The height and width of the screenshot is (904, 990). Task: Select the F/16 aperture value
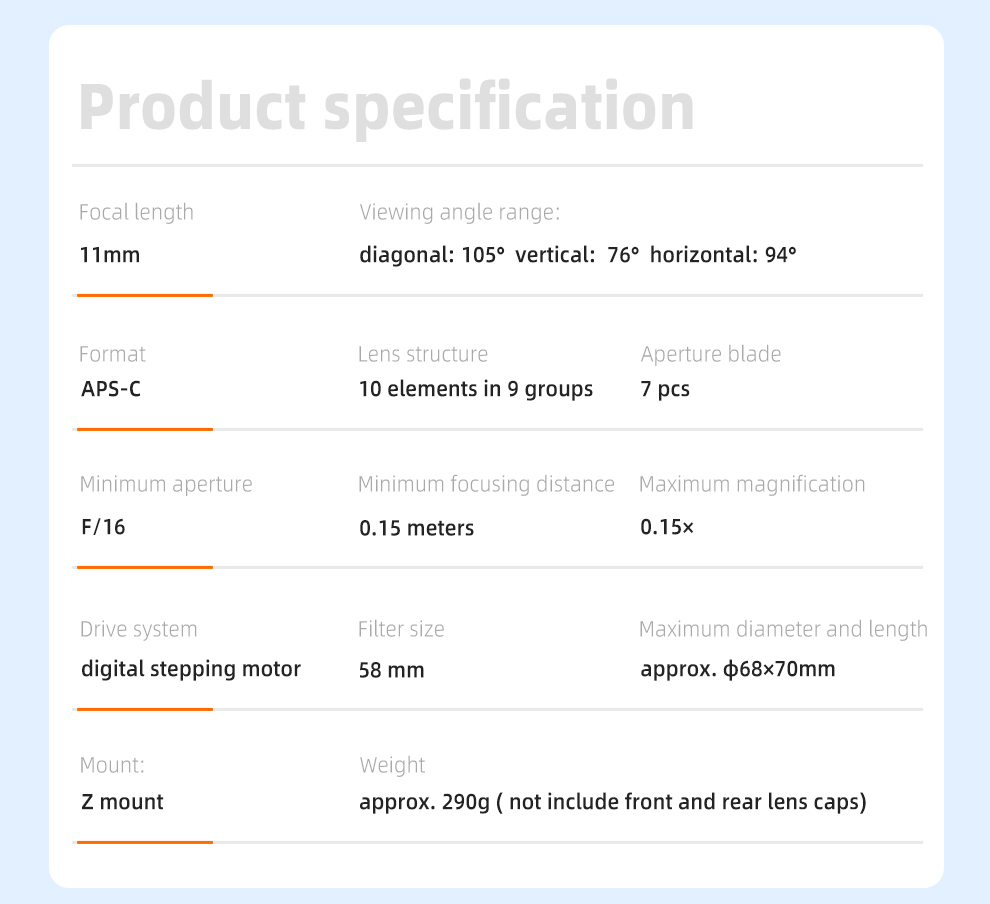(x=103, y=527)
